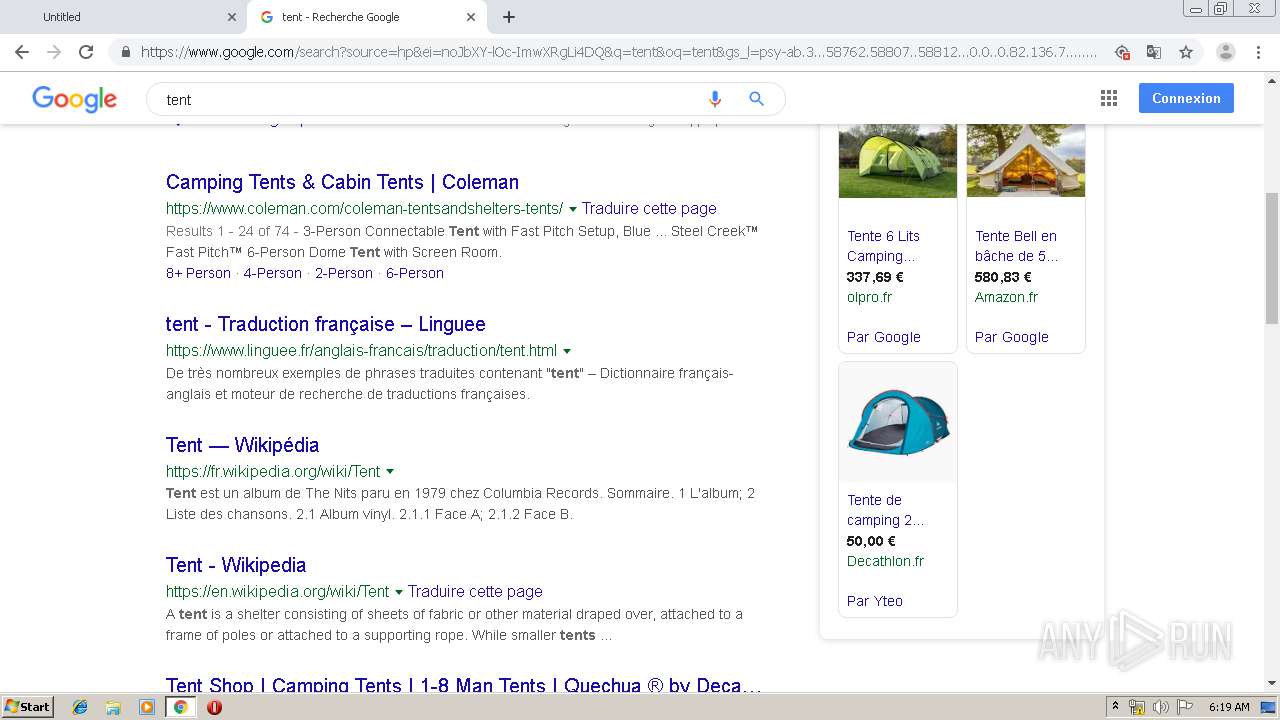Select Chrome icon in taskbar
The width and height of the screenshot is (1280, 720).
click(180, 707)
